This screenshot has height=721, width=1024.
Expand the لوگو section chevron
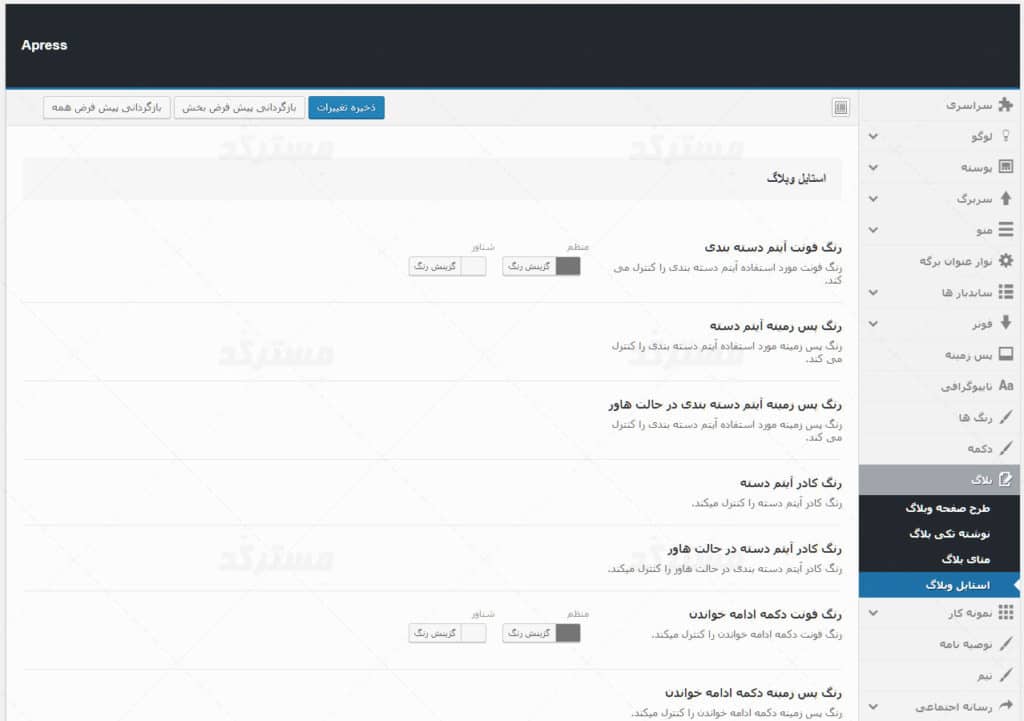coord(873,136)
